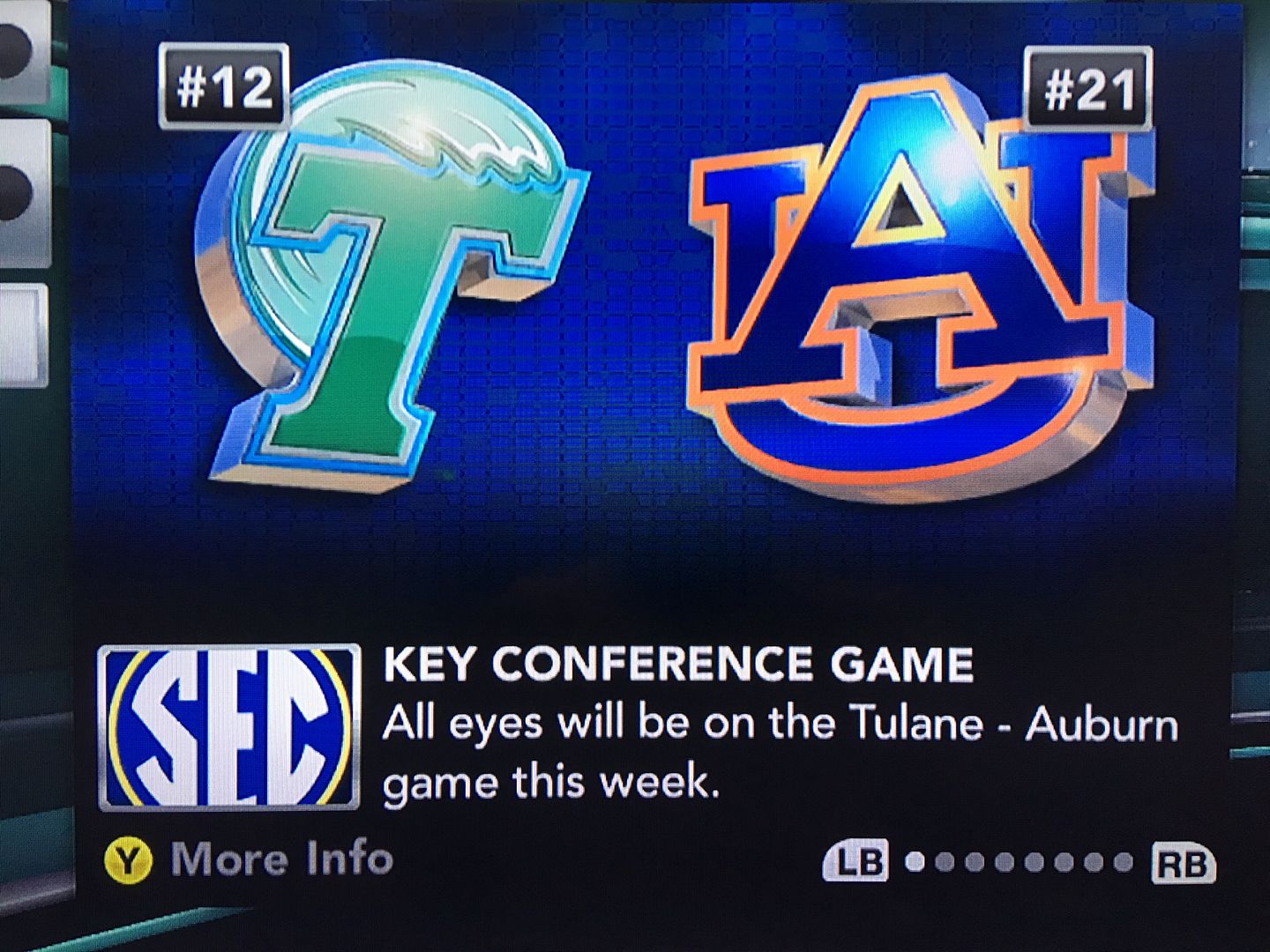Image resolution: width=1270 pixels, height=952 pixels.
Task: Select the KEY CONFERENCE GAME headline
Action: (678, 665)
